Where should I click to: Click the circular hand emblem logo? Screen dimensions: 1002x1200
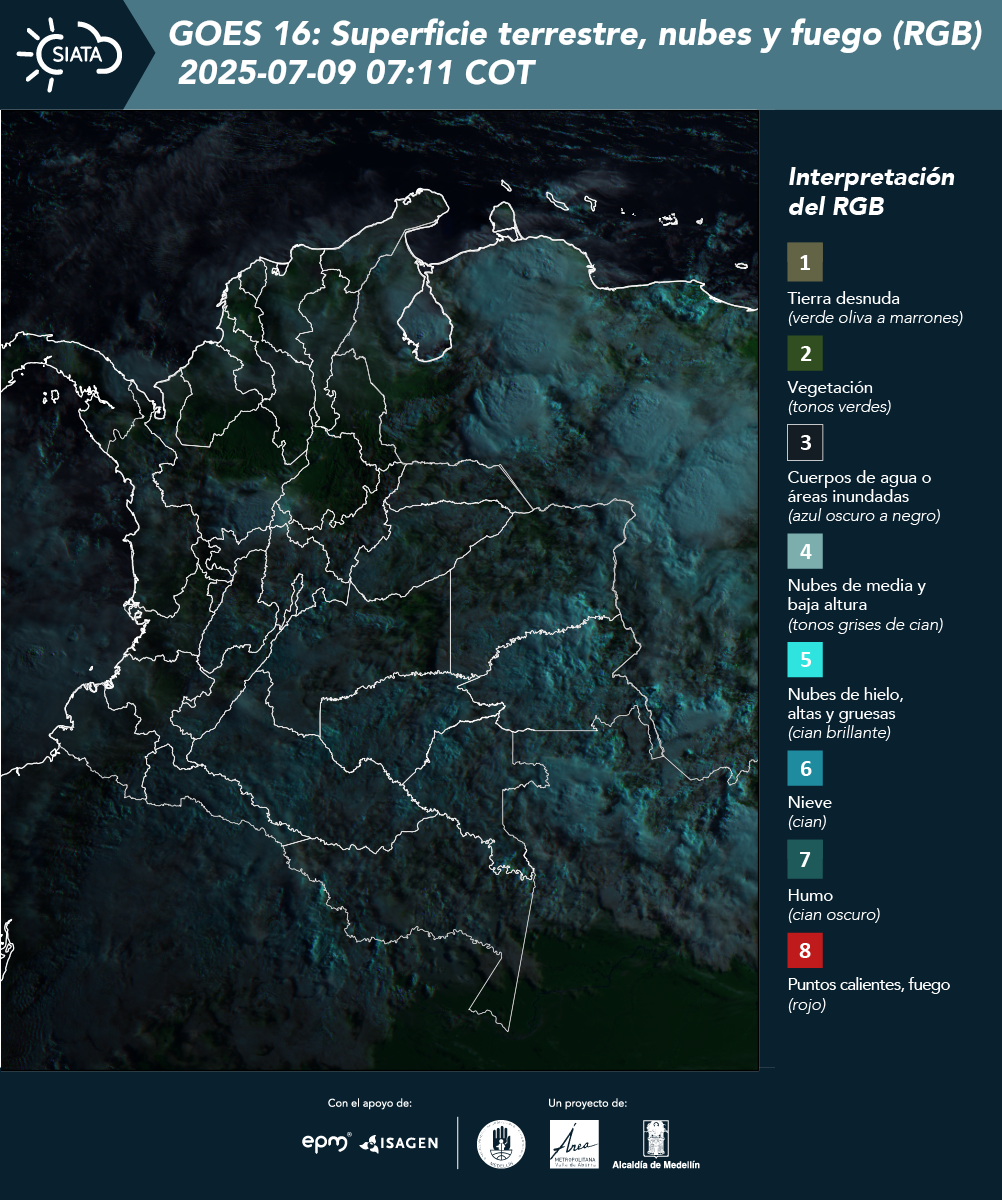pos(501,1144)
